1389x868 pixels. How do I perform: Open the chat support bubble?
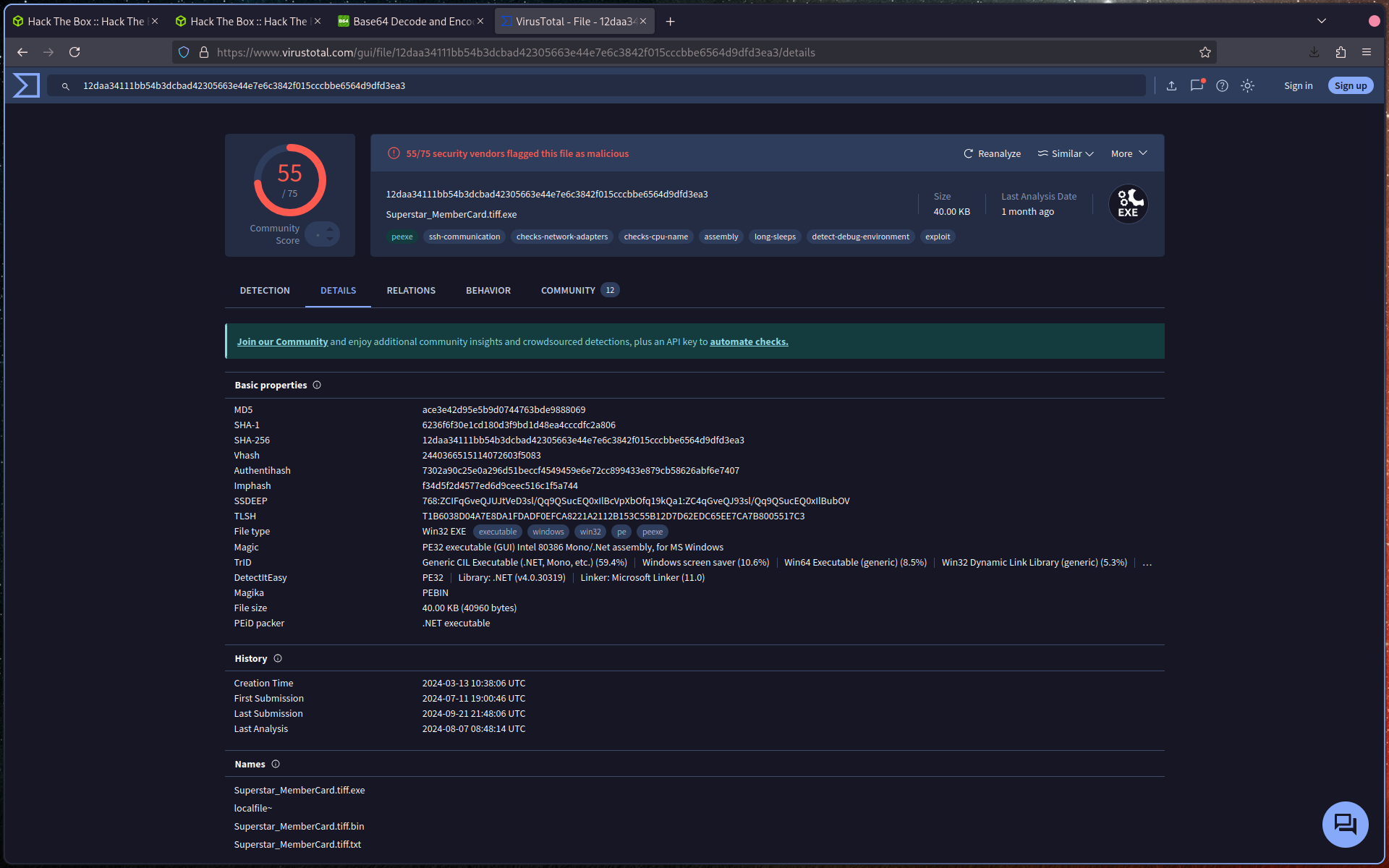click(x=1345, y=824)
